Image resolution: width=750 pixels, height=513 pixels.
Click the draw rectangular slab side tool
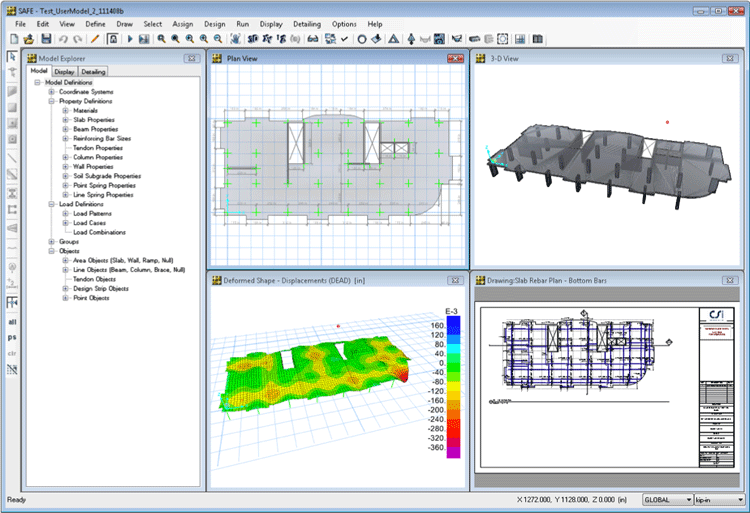click(x=12, y=108)
